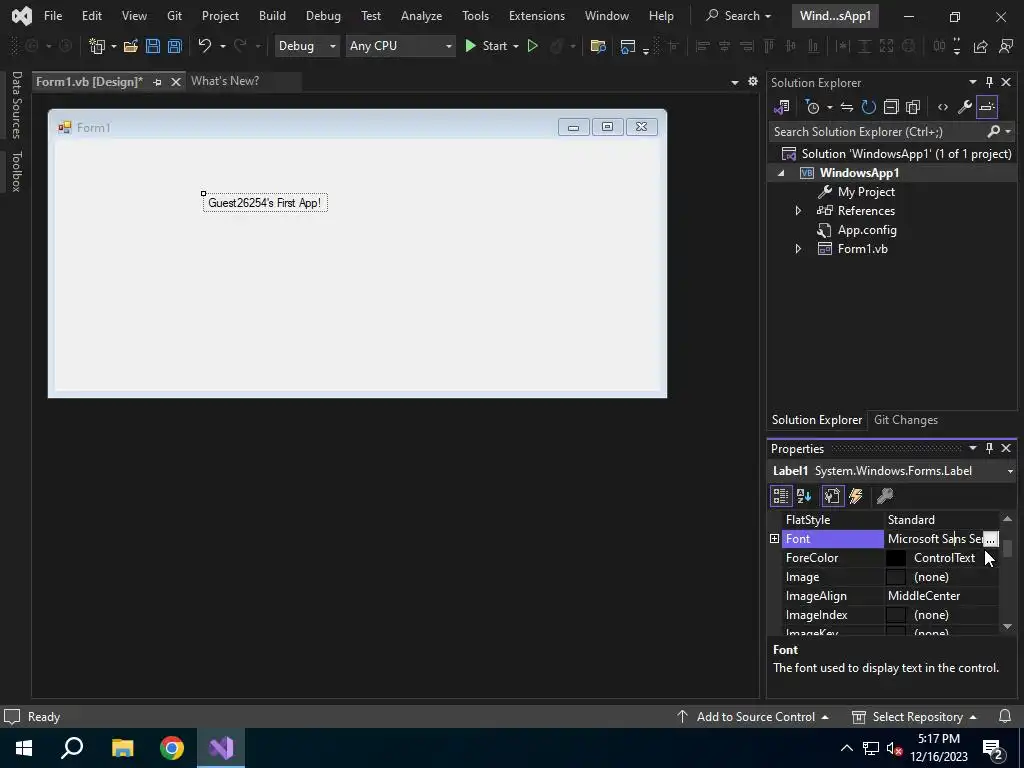Click the Open File toolbar icon
Screen dimensions: 1024x768
coord(131,46)
